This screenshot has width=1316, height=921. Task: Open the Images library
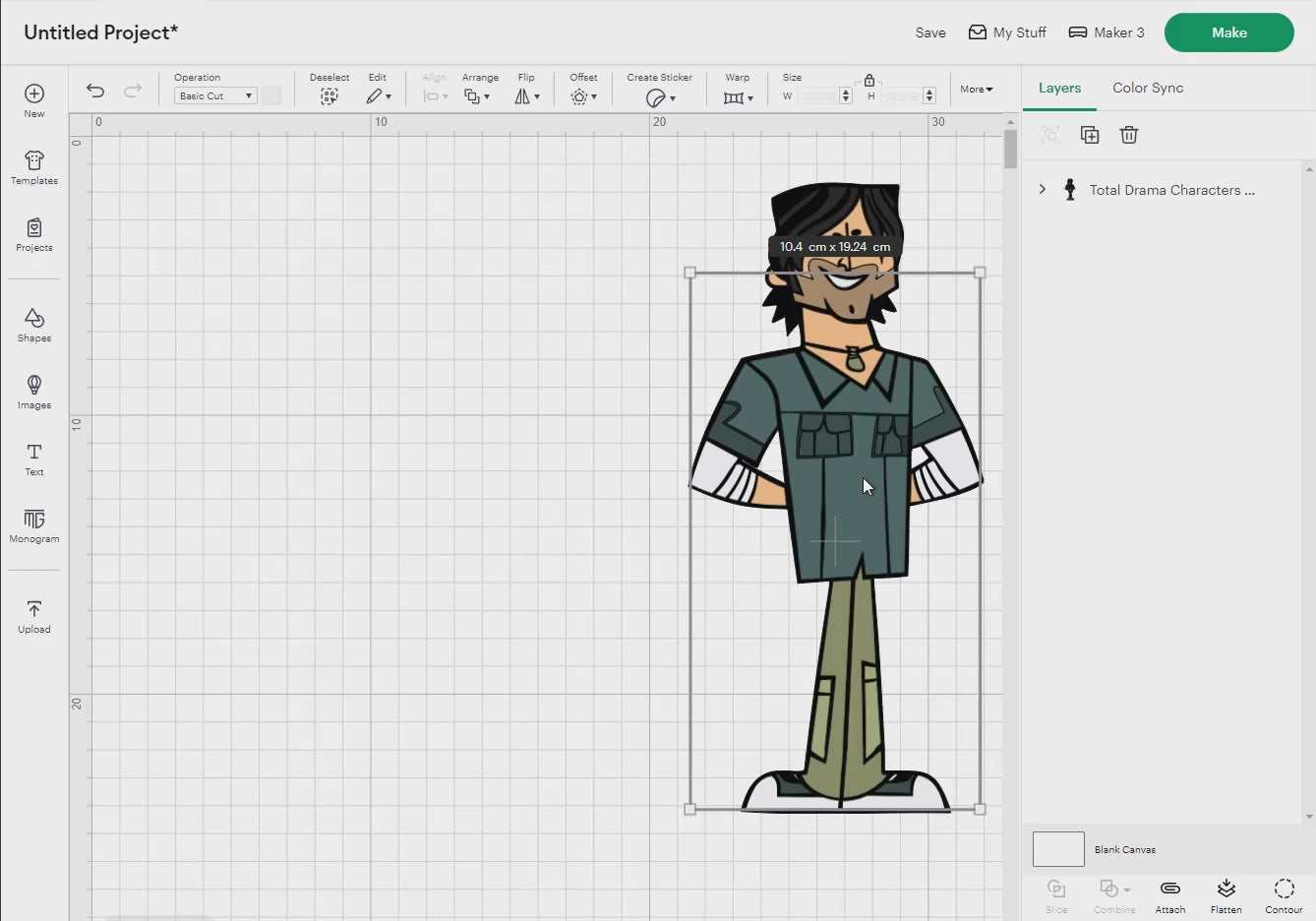pos(34,393)
